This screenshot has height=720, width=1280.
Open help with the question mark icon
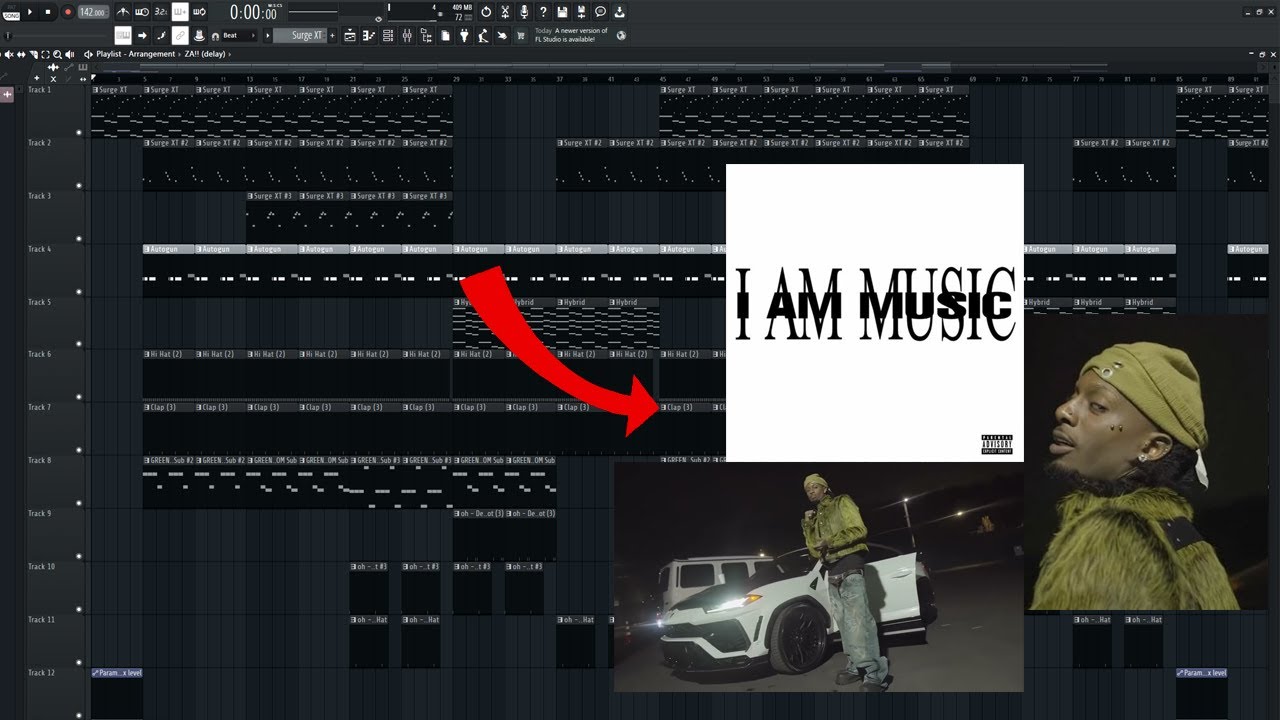543,12
